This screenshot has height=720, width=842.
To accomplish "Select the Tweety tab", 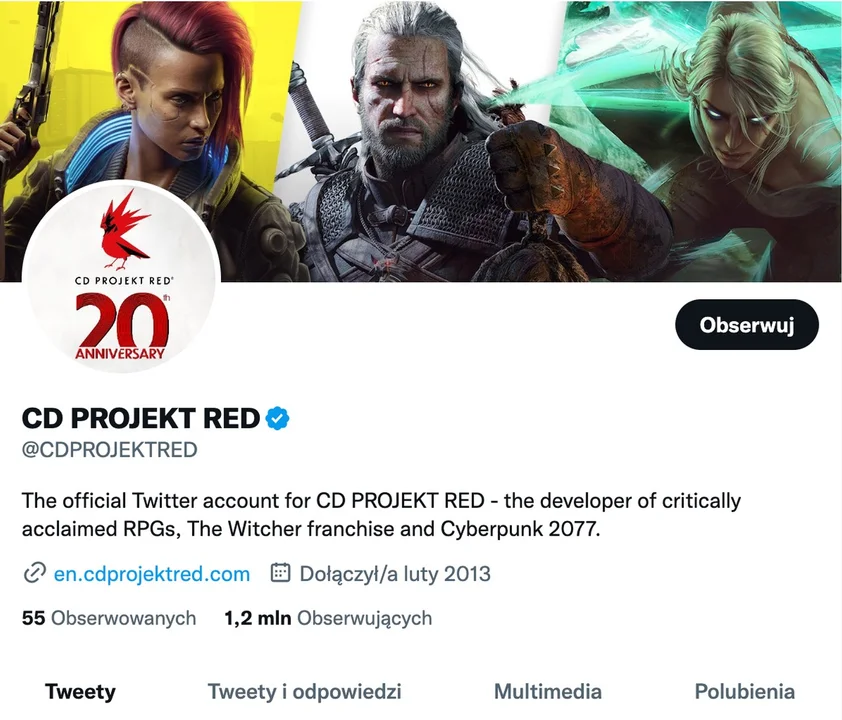I will (x=80, y=692).
